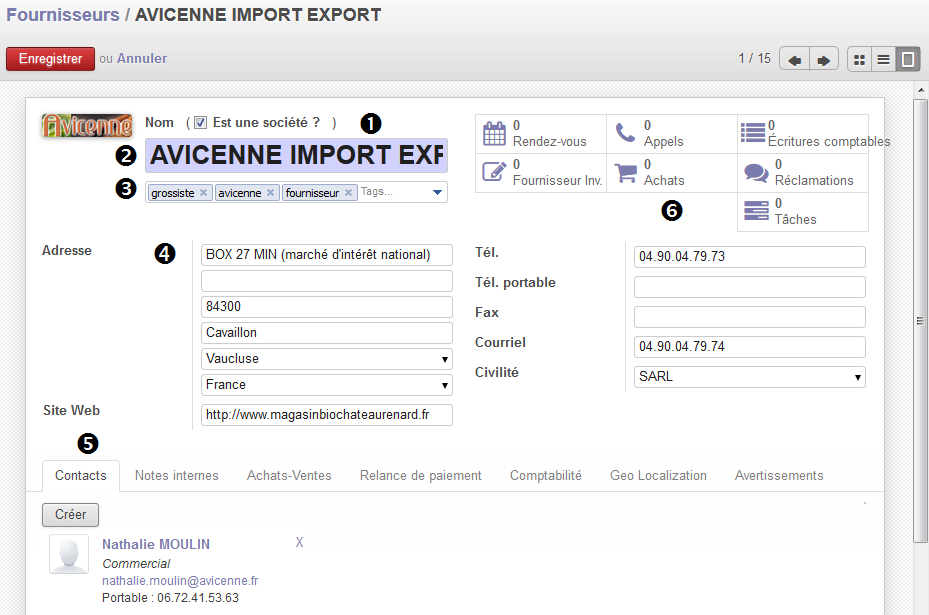Open Achats shopping cart icon

coord(626,172)
